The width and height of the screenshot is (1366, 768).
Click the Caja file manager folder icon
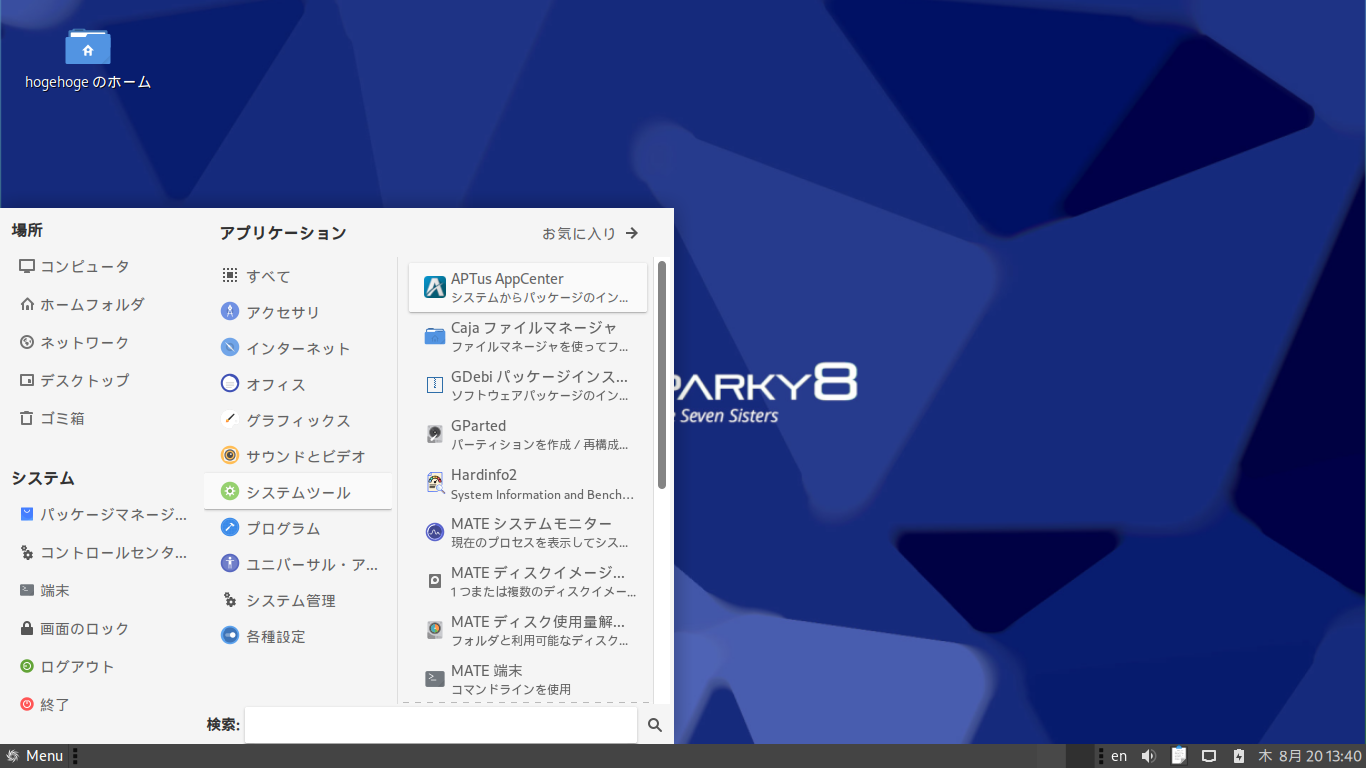tap(435, 336)
